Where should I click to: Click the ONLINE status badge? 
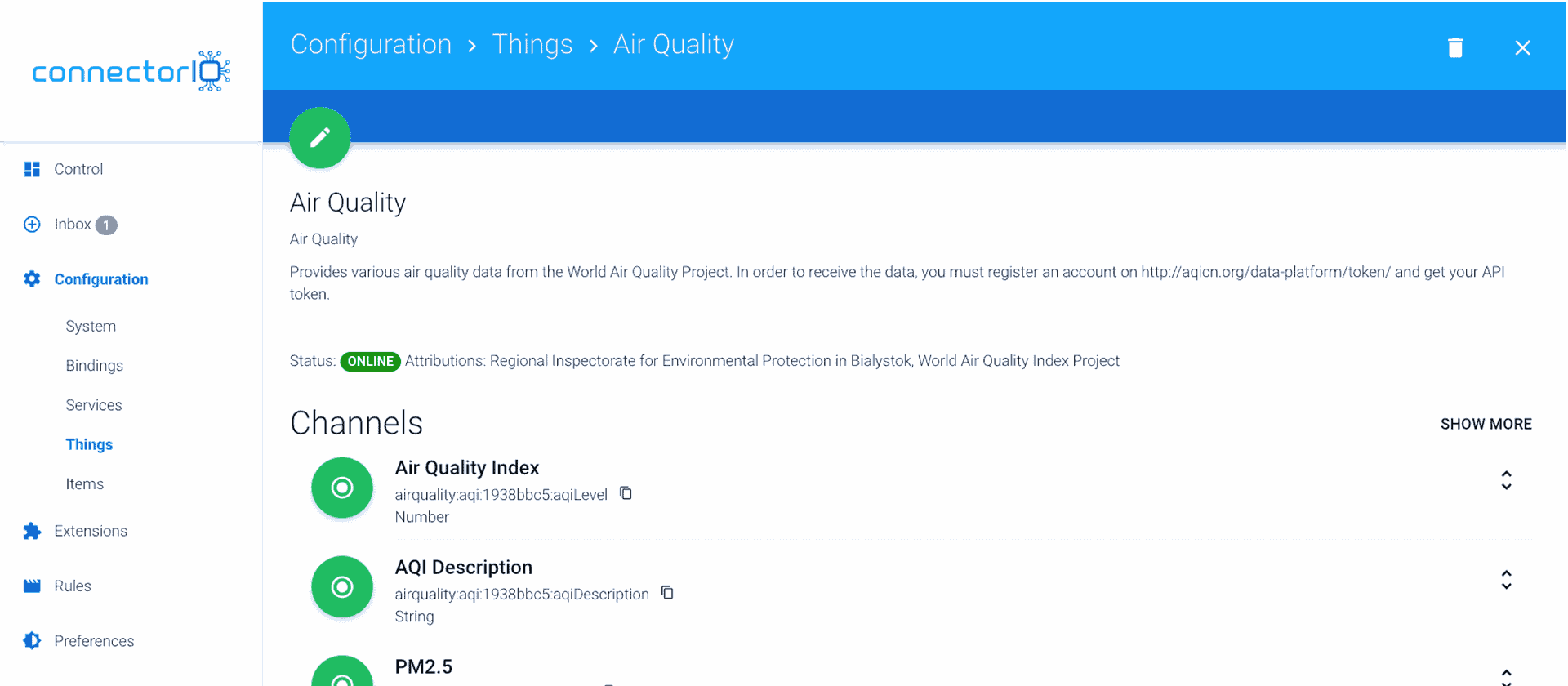click(x=370, y=361)
